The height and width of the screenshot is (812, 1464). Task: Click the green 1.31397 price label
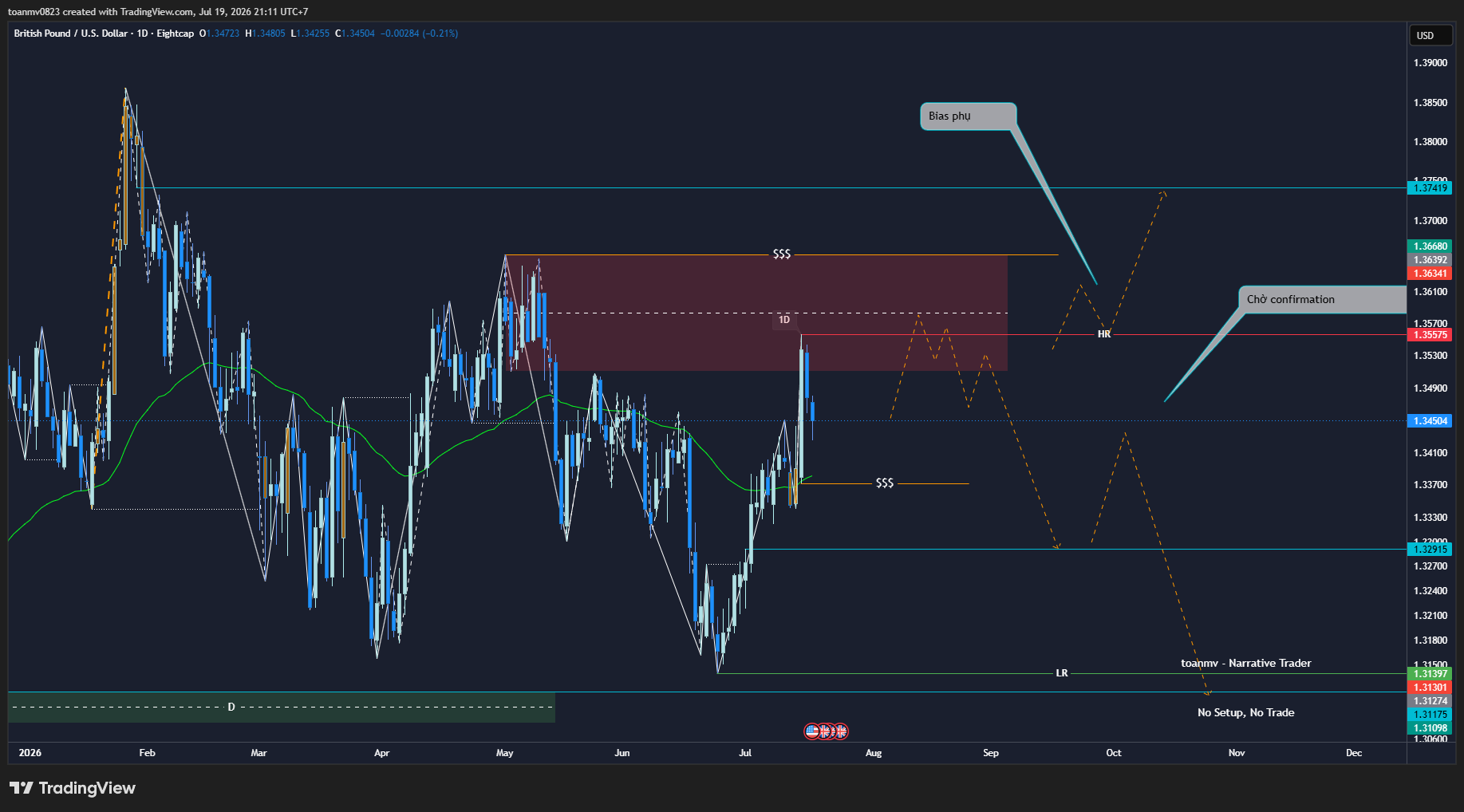pos(1430,674)
